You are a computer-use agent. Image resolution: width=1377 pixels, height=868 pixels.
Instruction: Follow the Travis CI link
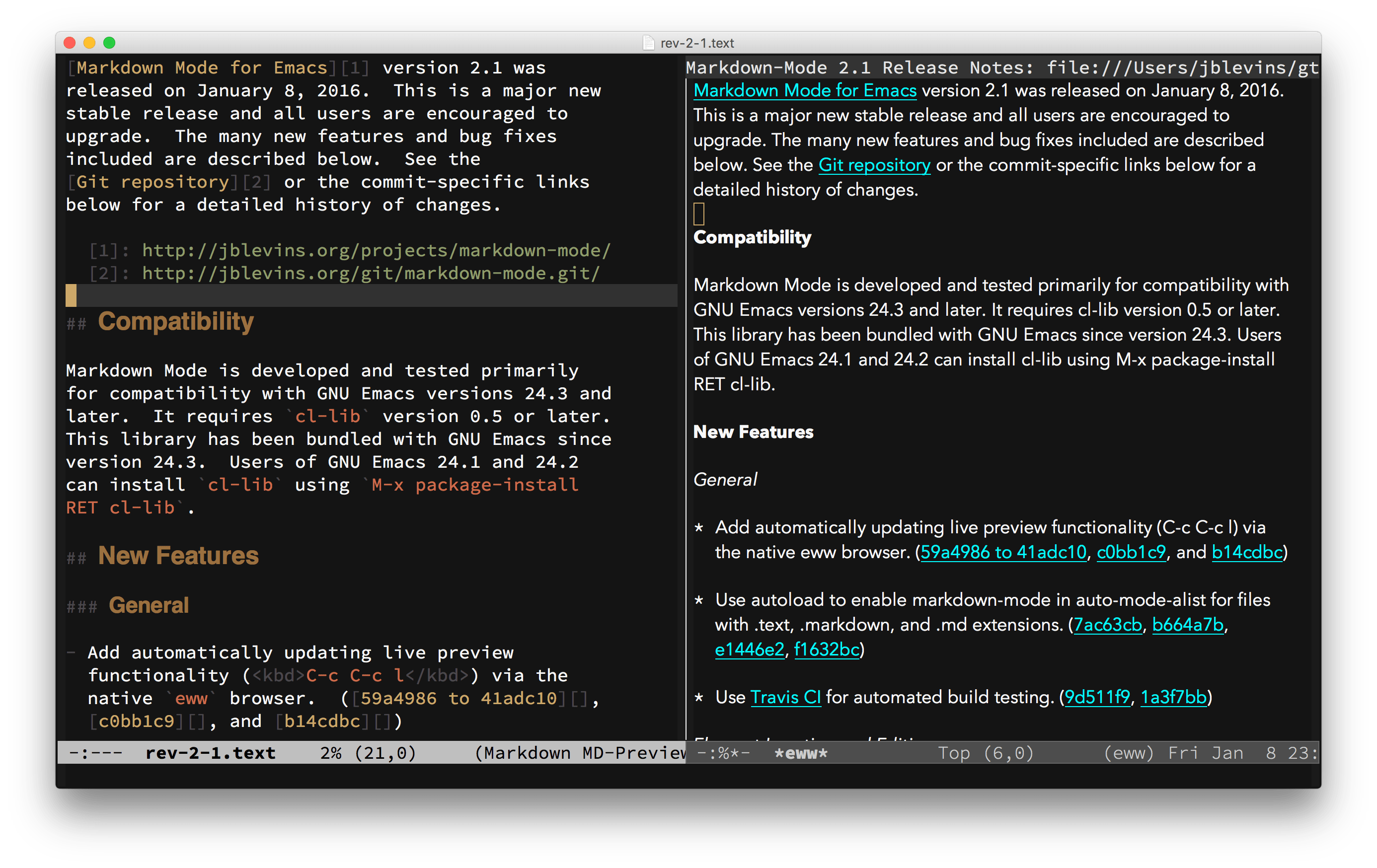[x=786, y=697]
